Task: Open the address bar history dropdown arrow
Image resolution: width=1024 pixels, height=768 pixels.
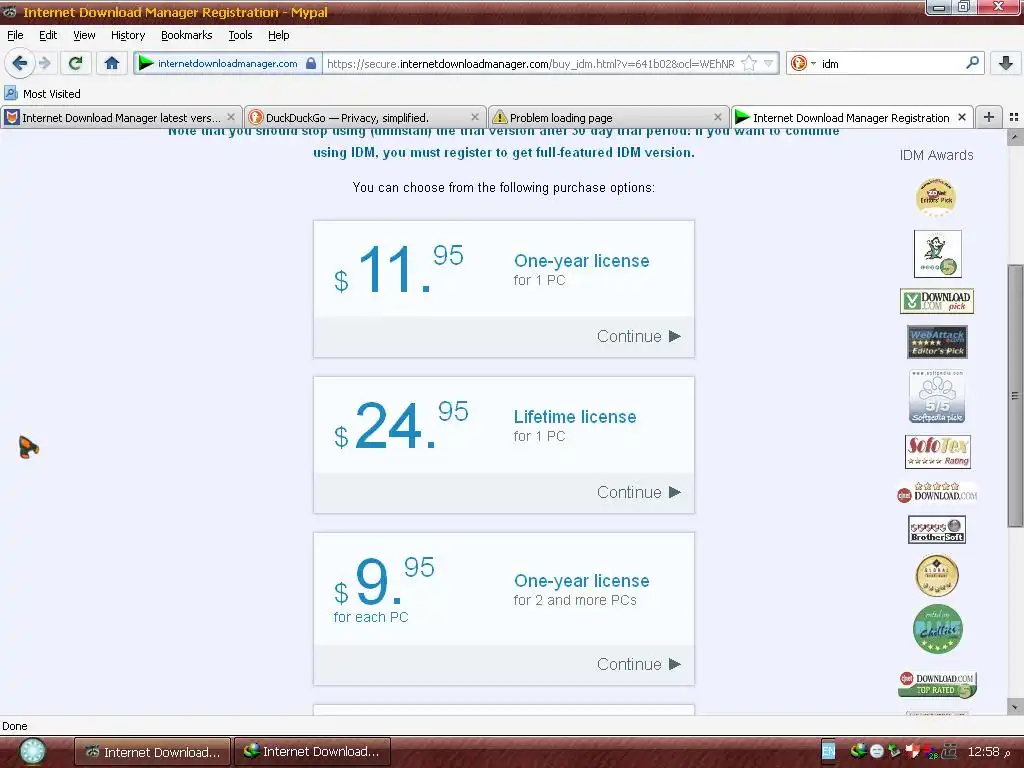Action: [x=768, y=63]
